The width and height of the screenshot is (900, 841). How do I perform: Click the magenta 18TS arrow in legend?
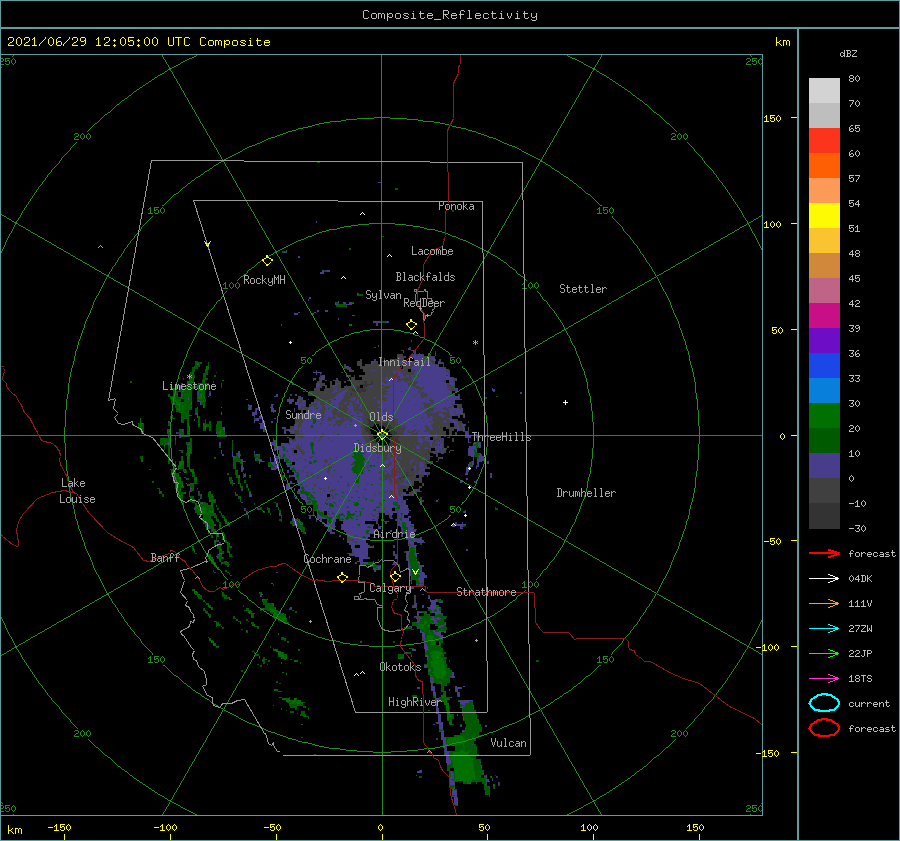[x=824, y=679]
